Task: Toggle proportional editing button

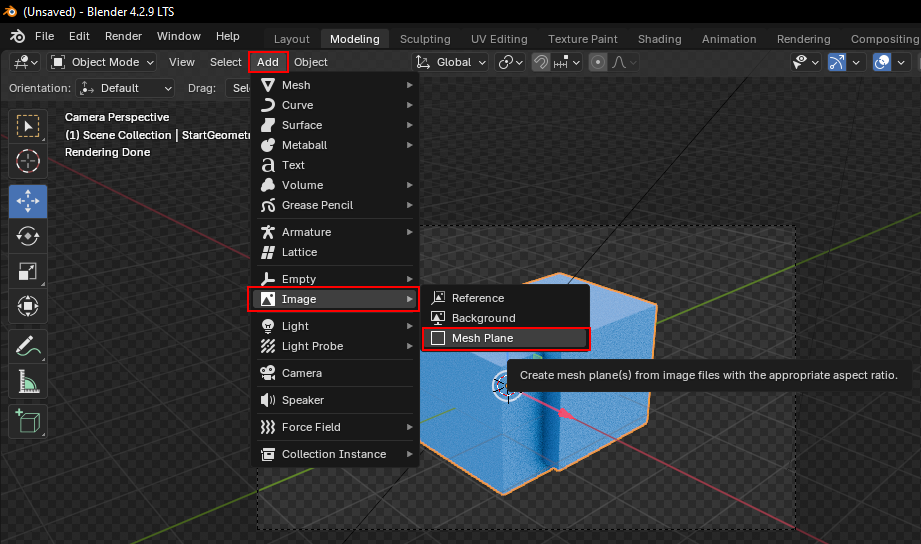Action: [x=598, y=62]
